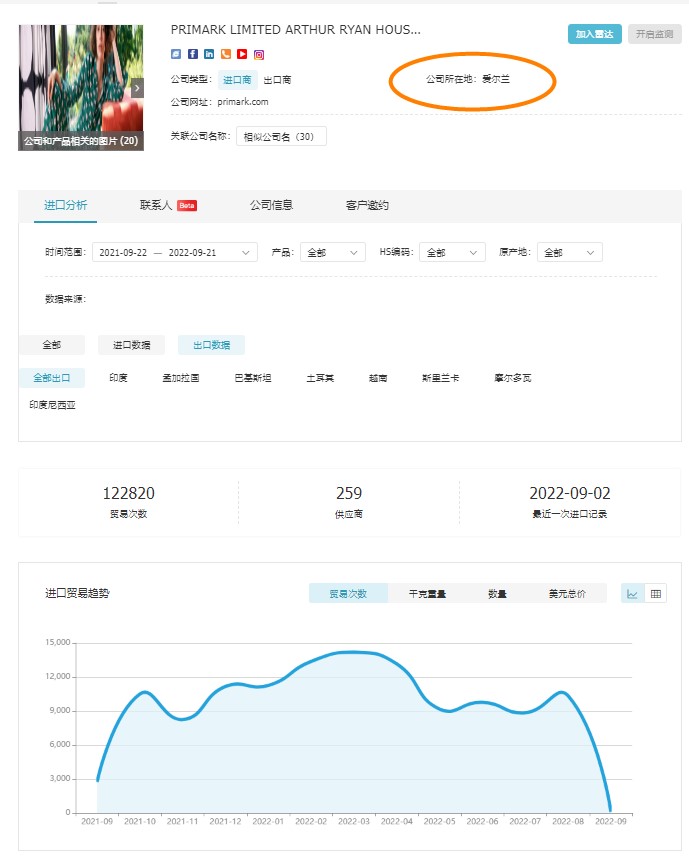Image resolution: width=689 pixels, height=857 pixels.
Task: Filter exports by 越南
Action: (378, 378)
